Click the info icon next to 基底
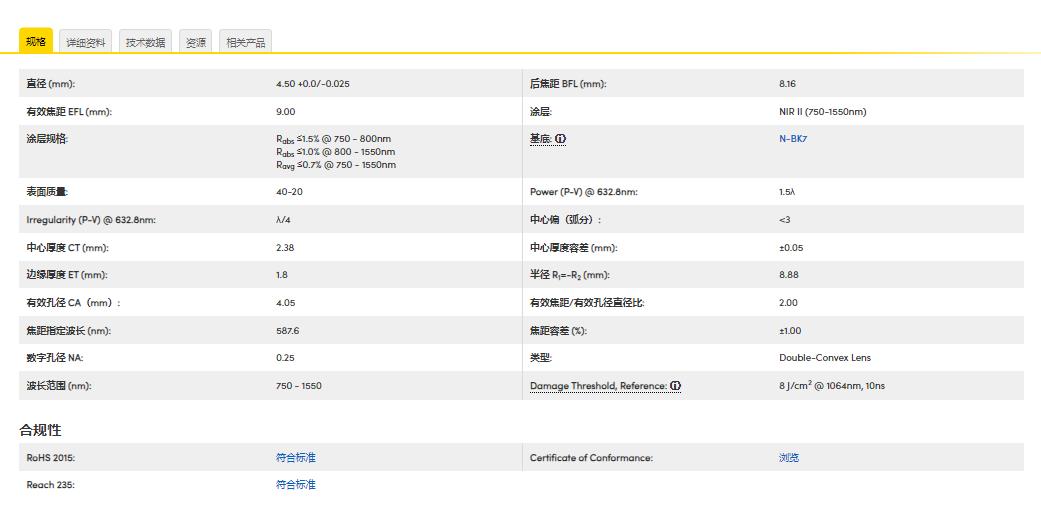The width and height of the screenshot is (1041, 521). [561, 139]
